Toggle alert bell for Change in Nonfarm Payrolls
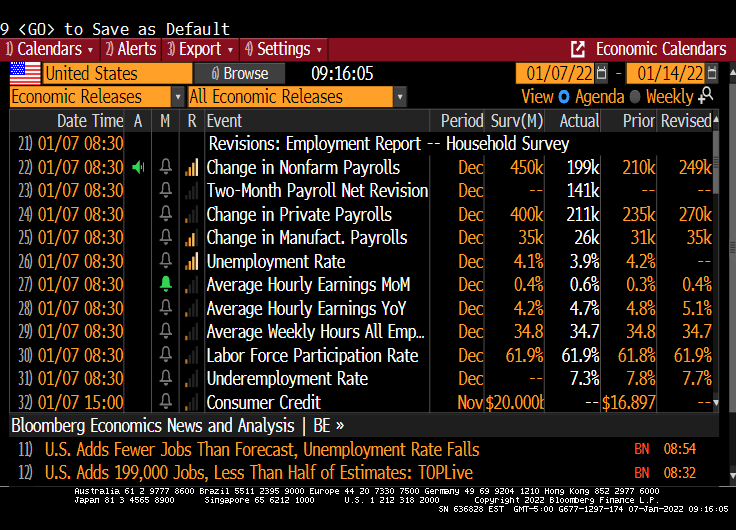736x530 pixels. (166, 168)
